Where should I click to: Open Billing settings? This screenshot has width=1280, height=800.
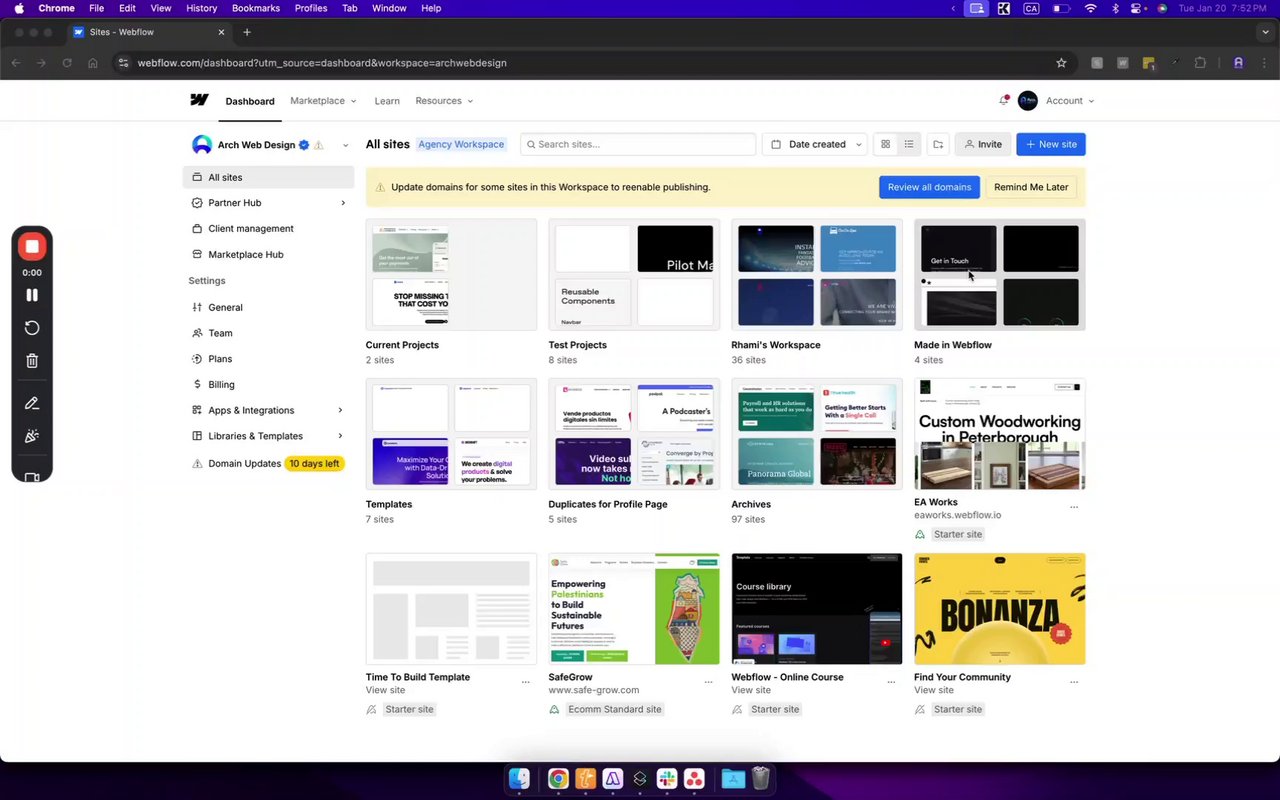(221, 385)
